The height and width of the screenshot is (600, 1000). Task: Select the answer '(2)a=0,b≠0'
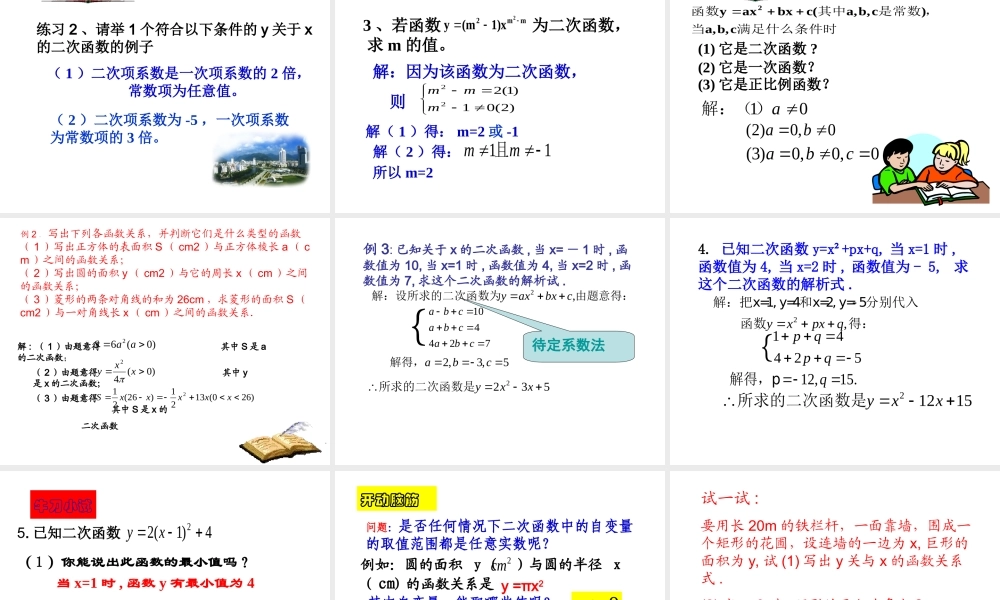[x=791, y=130]
